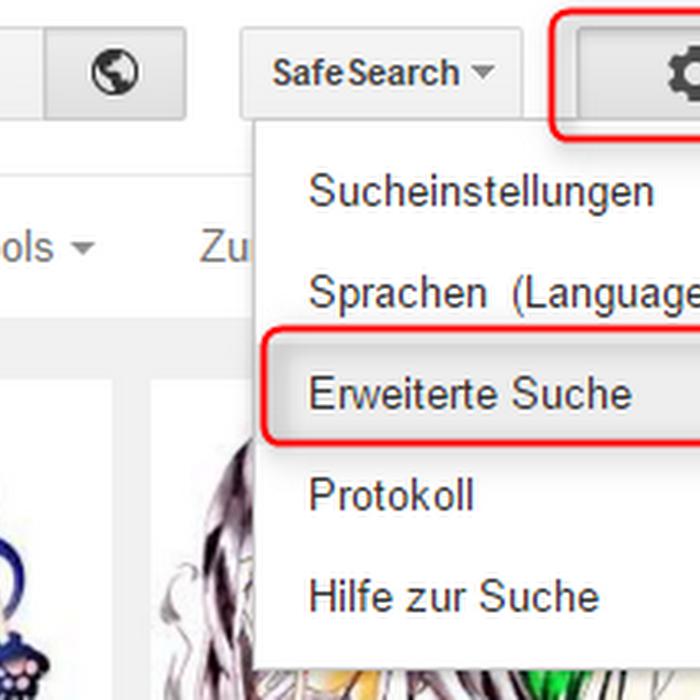Click the SafeSearch dropdown arrow
This screenshot has height=700, width=700.
[x=483, y=71]
